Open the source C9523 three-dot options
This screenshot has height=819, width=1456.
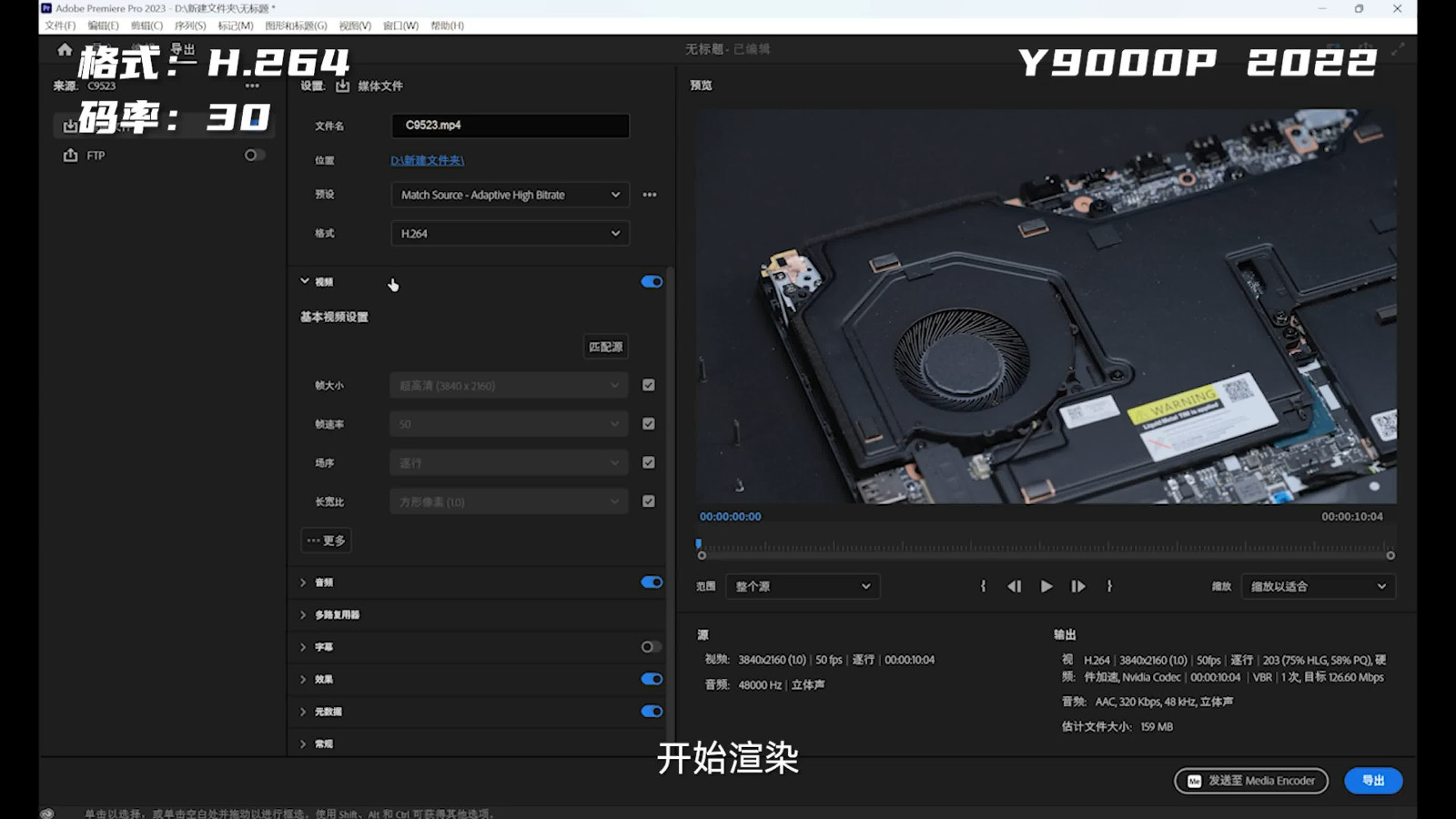coord(252,86)
